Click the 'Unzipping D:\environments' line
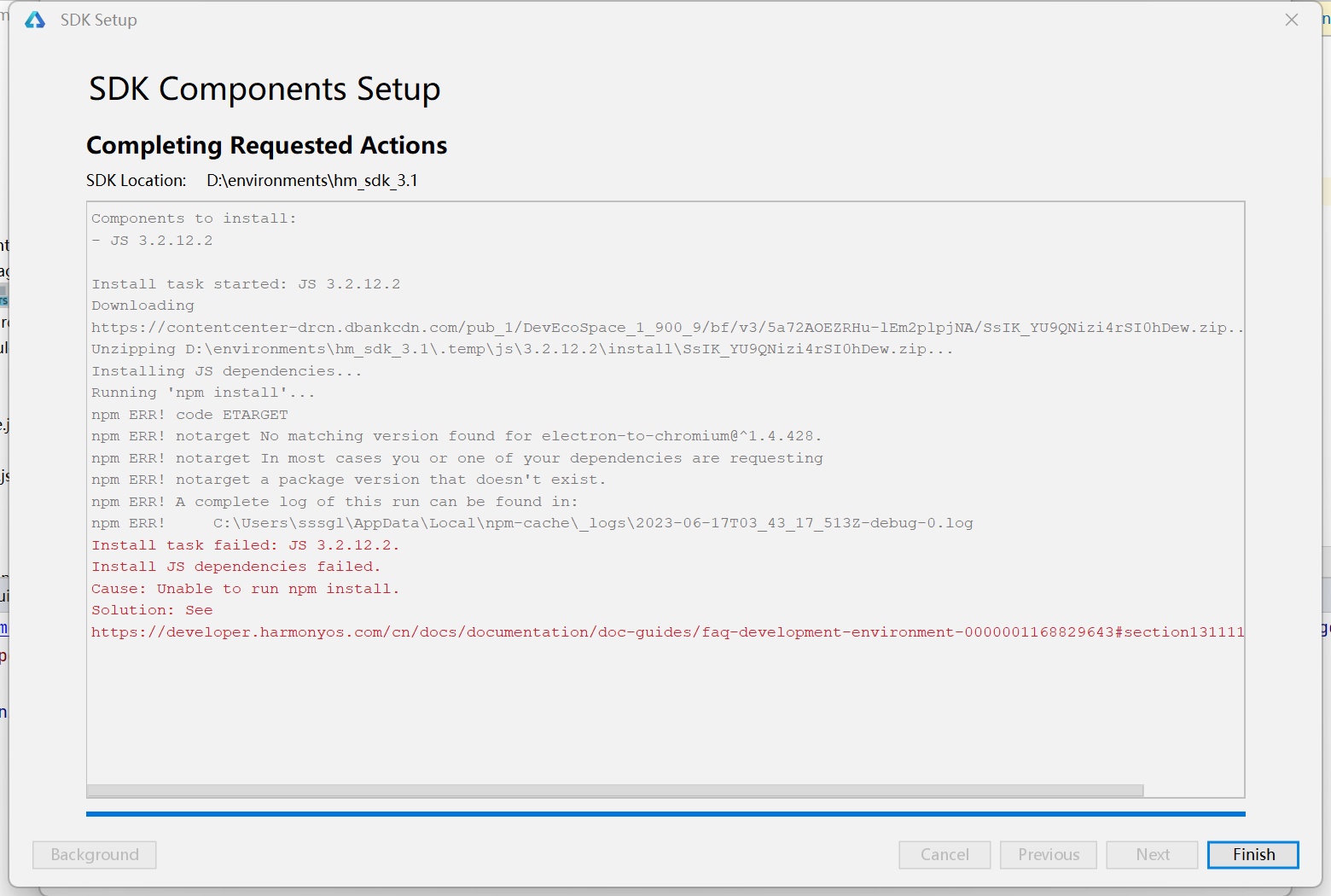Viewport: 1331px width, 896px height. click(x=522, y=349)
